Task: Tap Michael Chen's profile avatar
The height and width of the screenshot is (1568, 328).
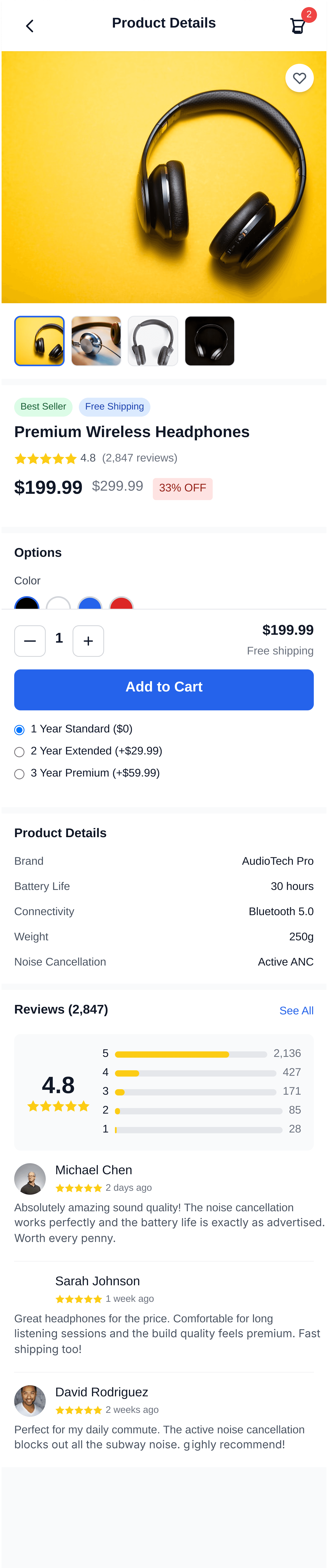Action: point(30,1179)
